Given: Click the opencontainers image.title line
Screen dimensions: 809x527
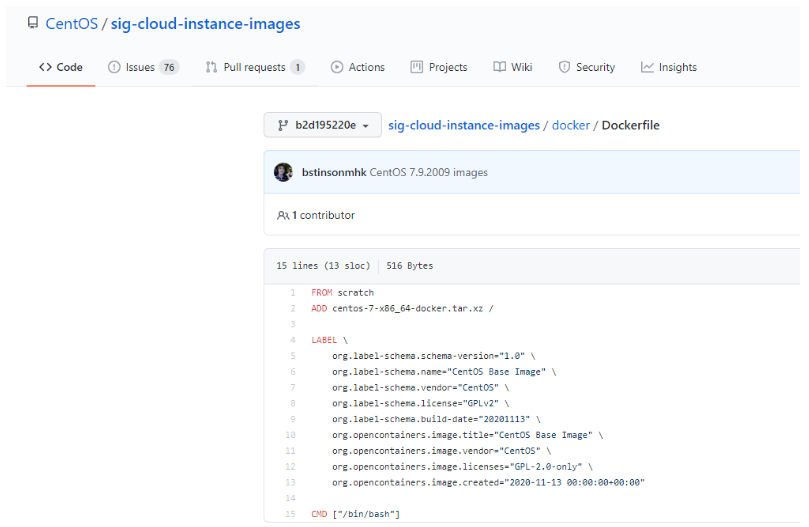Looking at the screenshot, I should (x=467, y=435).
